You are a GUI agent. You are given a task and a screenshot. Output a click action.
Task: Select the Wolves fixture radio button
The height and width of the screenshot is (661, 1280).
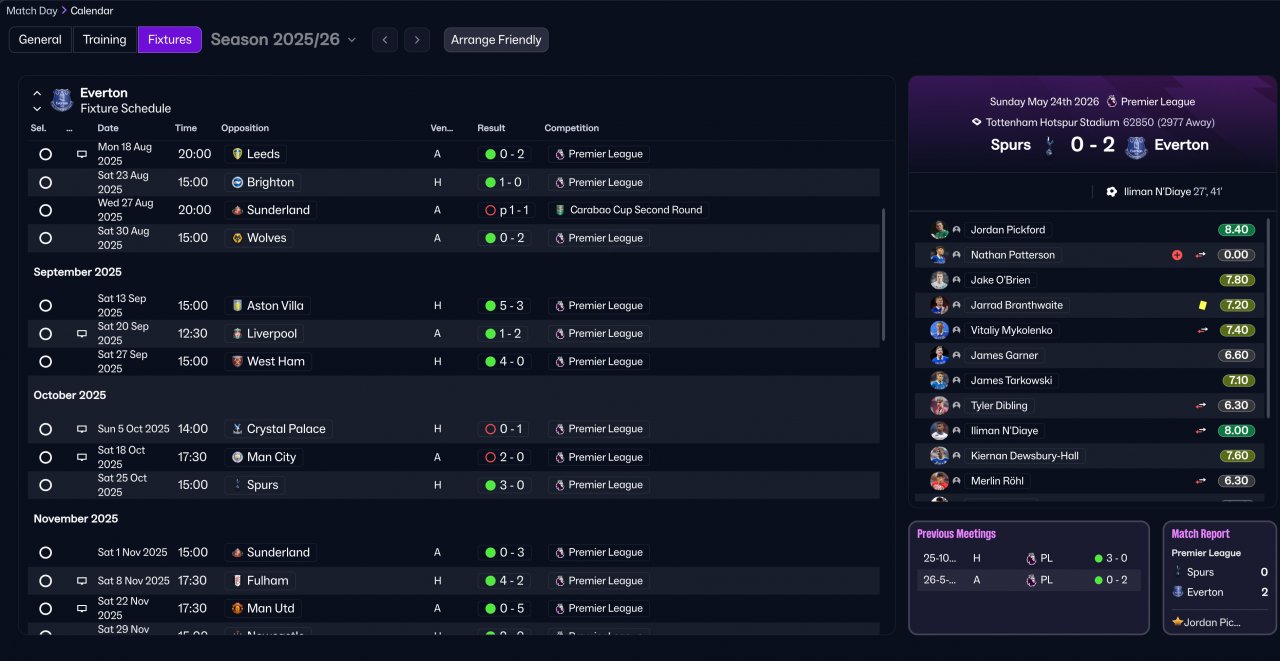tap(45, 238)
